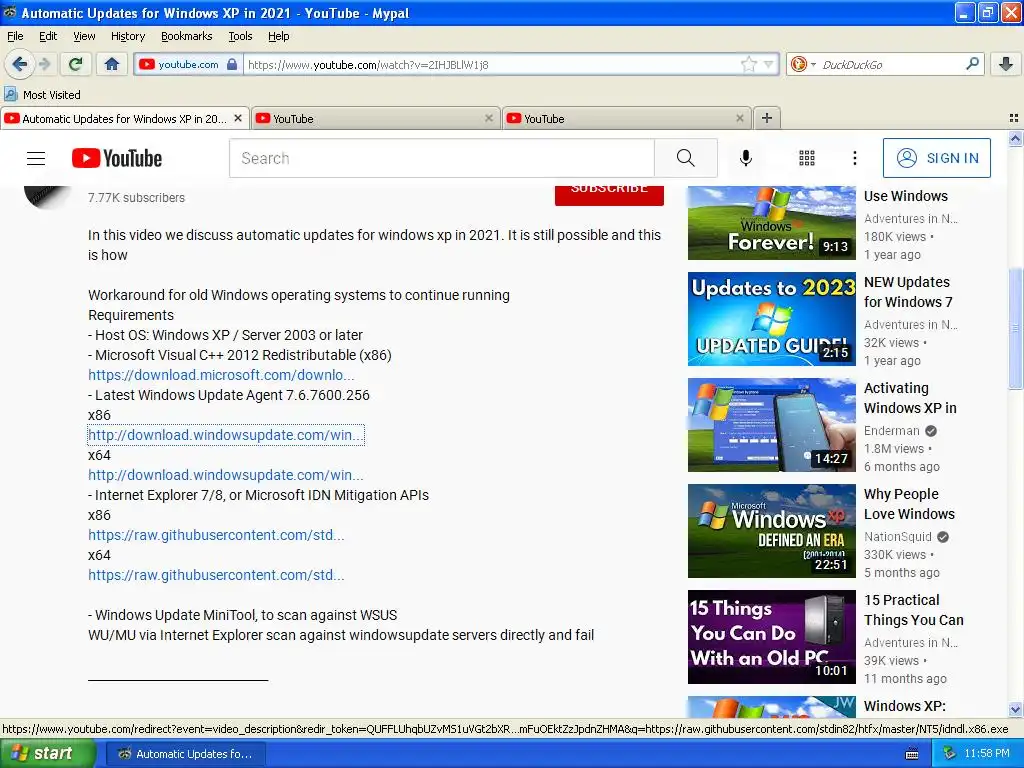Click the red SUBSCRIBE button
1024x768 pixels.
coord(609,195)
